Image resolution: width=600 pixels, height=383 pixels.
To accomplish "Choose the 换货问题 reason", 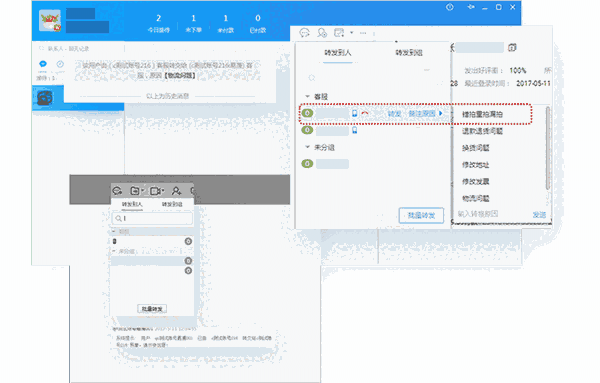I will [476, 148].
